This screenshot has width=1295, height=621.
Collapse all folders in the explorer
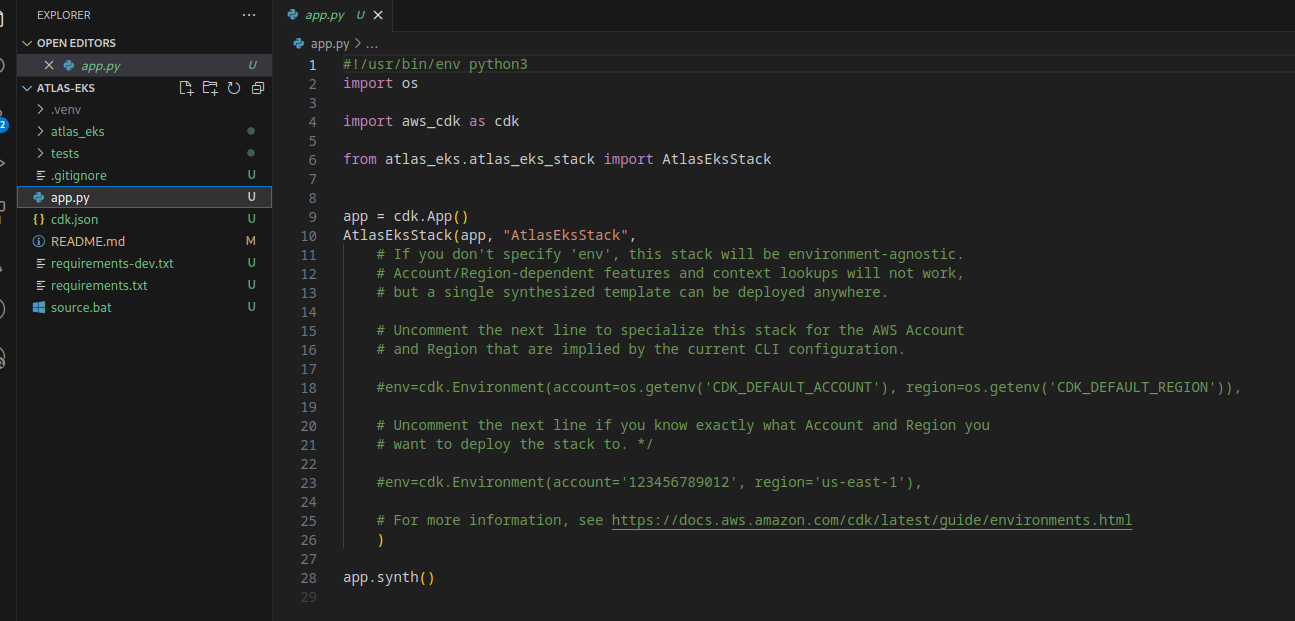[x=258, y=88]
